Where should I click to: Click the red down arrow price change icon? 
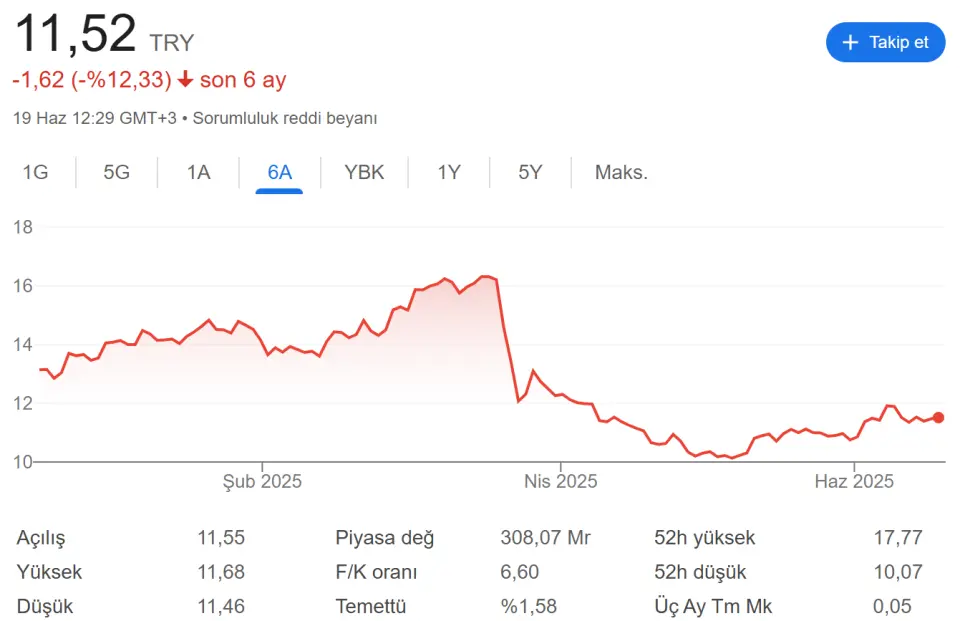click(185, 80)
